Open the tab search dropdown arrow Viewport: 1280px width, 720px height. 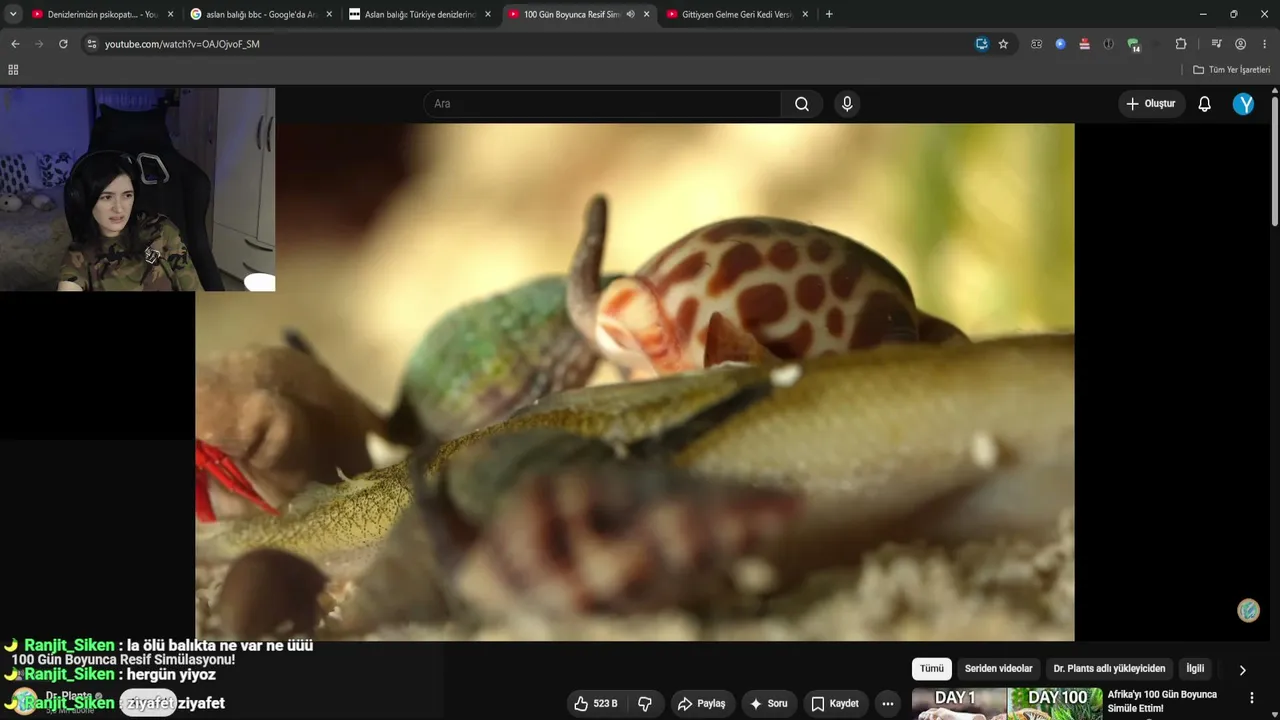pyautogui.click(x=13, y=14)
